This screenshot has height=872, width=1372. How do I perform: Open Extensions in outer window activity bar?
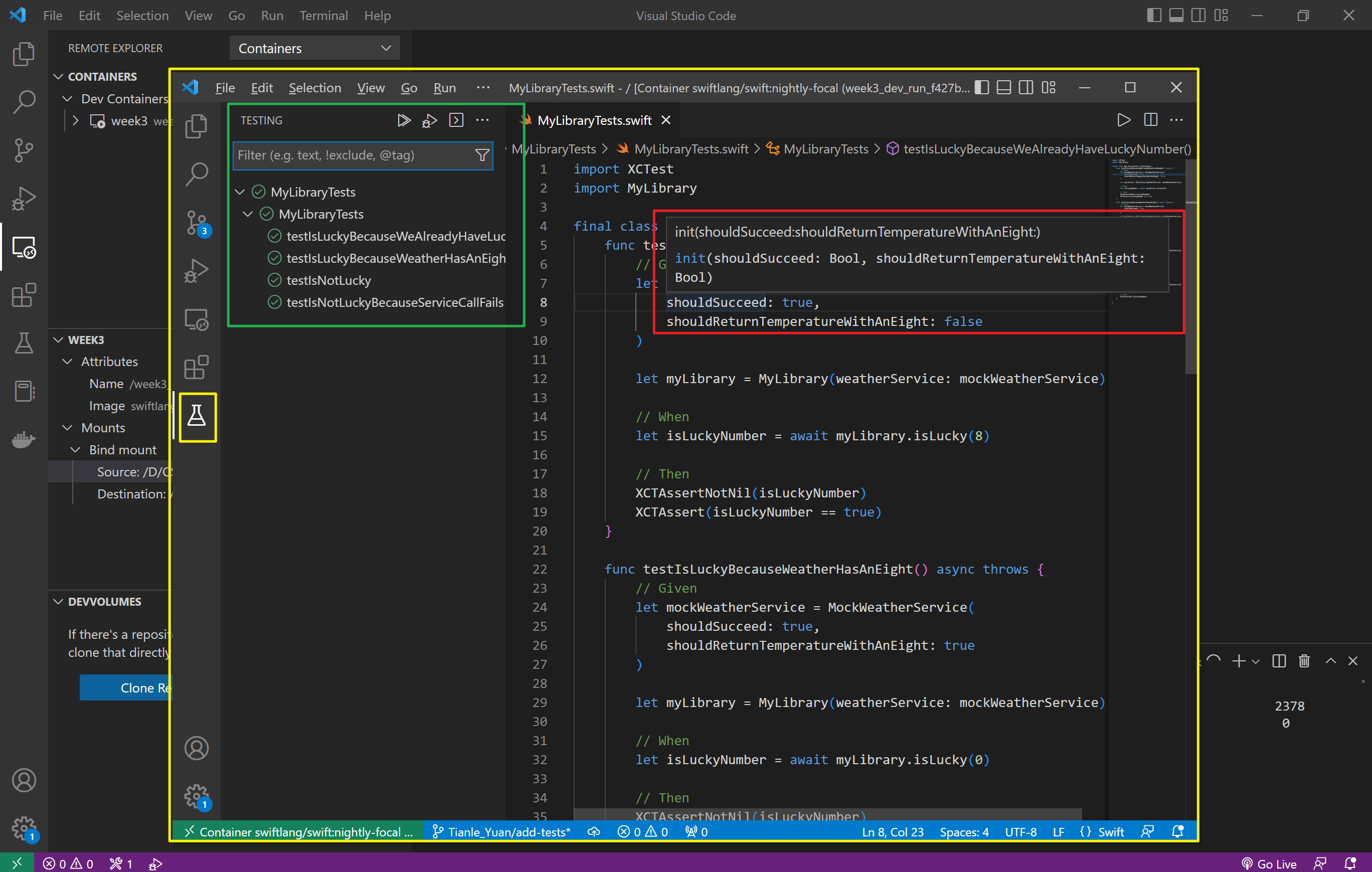coord(24,295)
